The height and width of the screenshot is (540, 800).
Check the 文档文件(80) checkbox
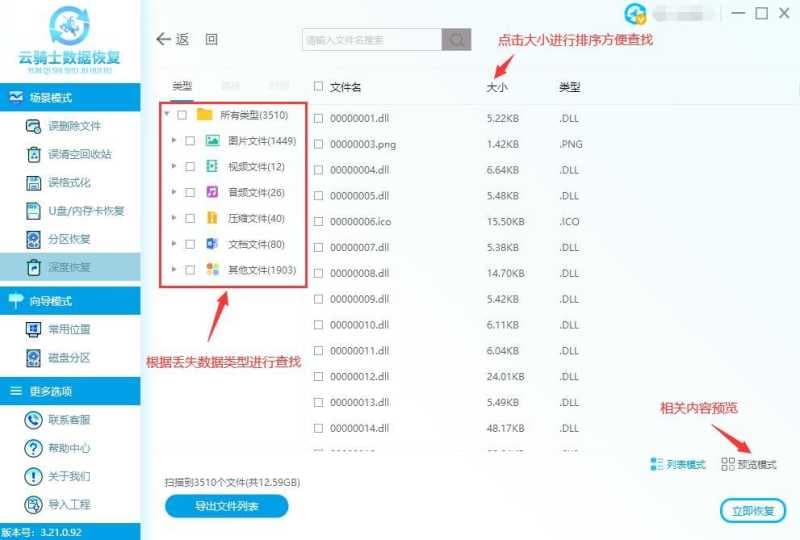[190, 244]
